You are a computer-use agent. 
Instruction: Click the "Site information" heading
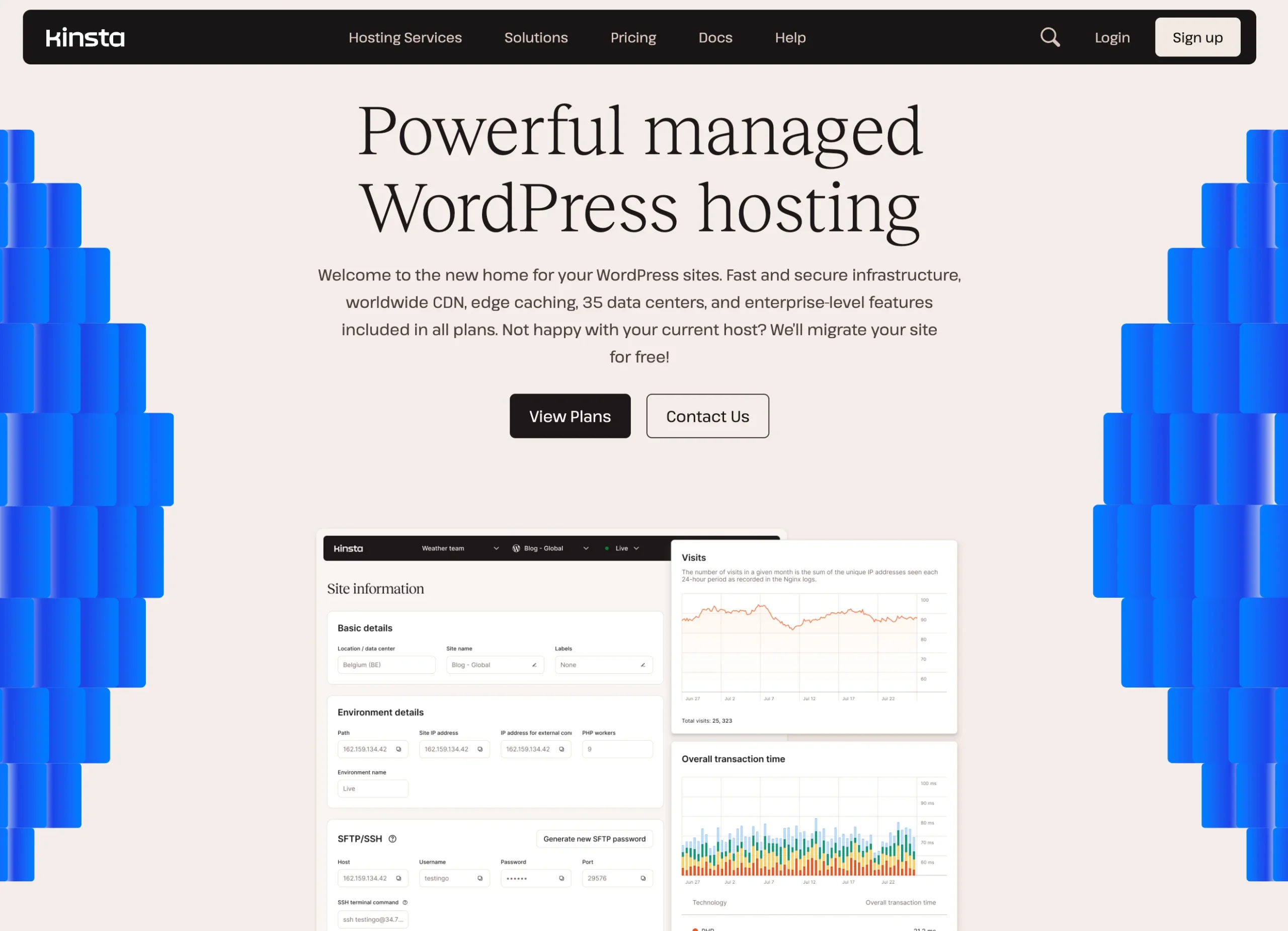click(x=375, y=588)
